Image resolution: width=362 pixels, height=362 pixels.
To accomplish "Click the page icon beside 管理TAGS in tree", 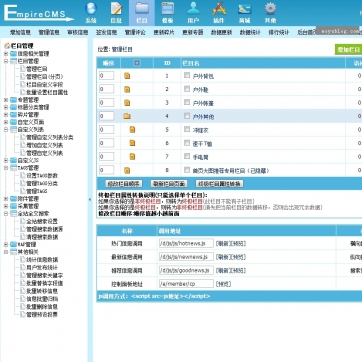I will [22, 191].
